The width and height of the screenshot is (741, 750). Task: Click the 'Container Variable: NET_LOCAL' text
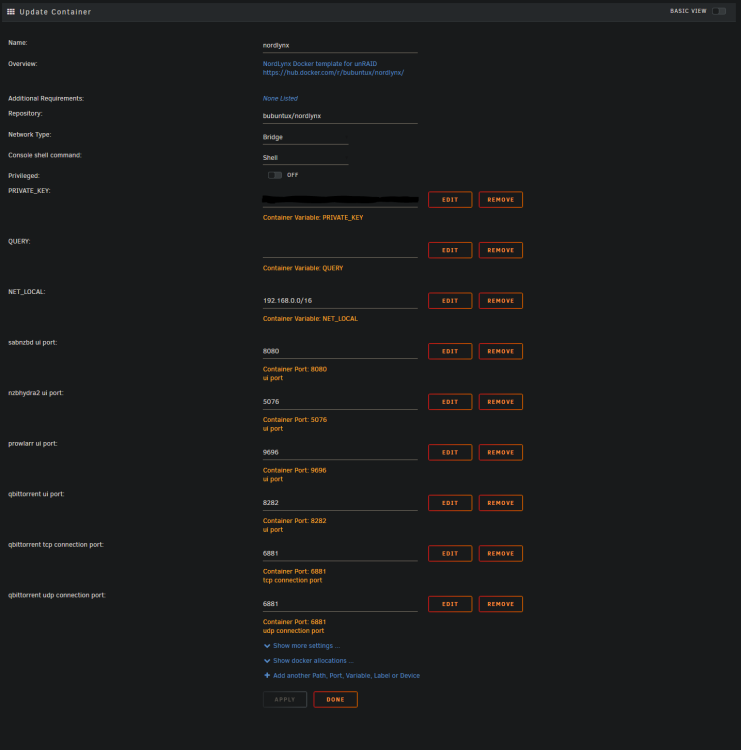pos(310,319)
